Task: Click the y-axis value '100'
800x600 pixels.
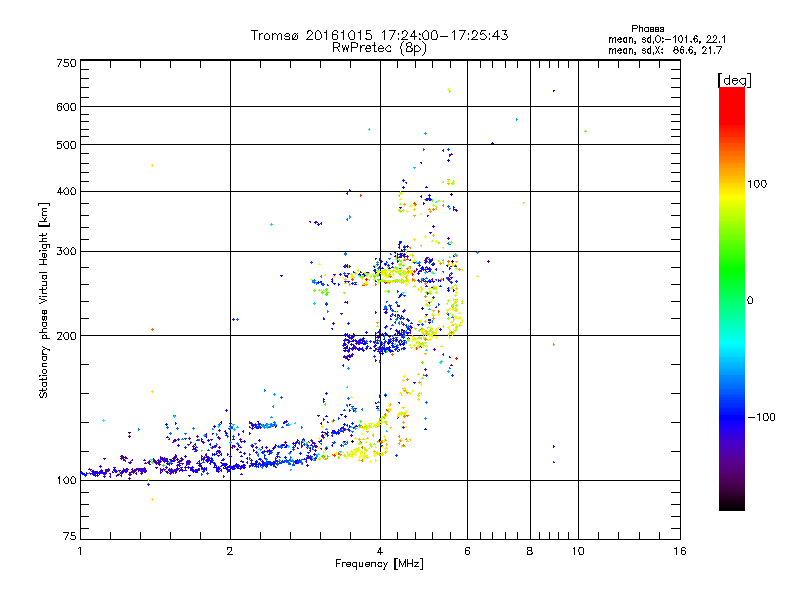Action: (66, 481)
